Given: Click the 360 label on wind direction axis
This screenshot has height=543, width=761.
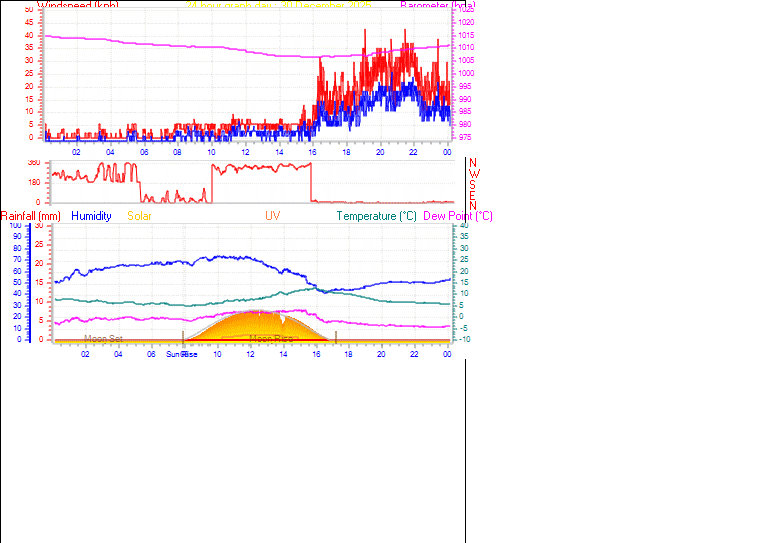Looking at the screenshot, I should (x=33, y=162).
